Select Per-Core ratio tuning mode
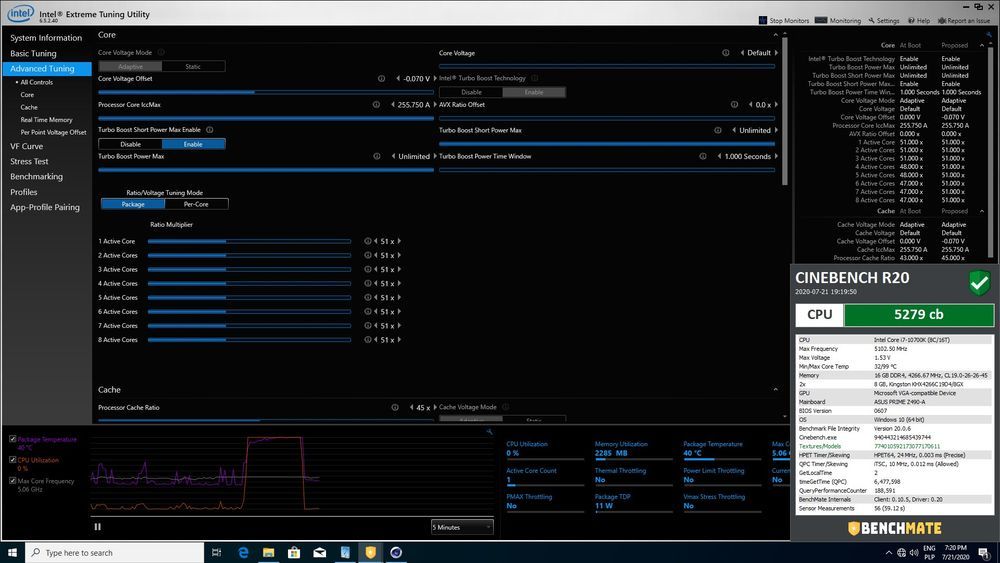The height and width of the screenshot is (563, 1000). point(196,204)
